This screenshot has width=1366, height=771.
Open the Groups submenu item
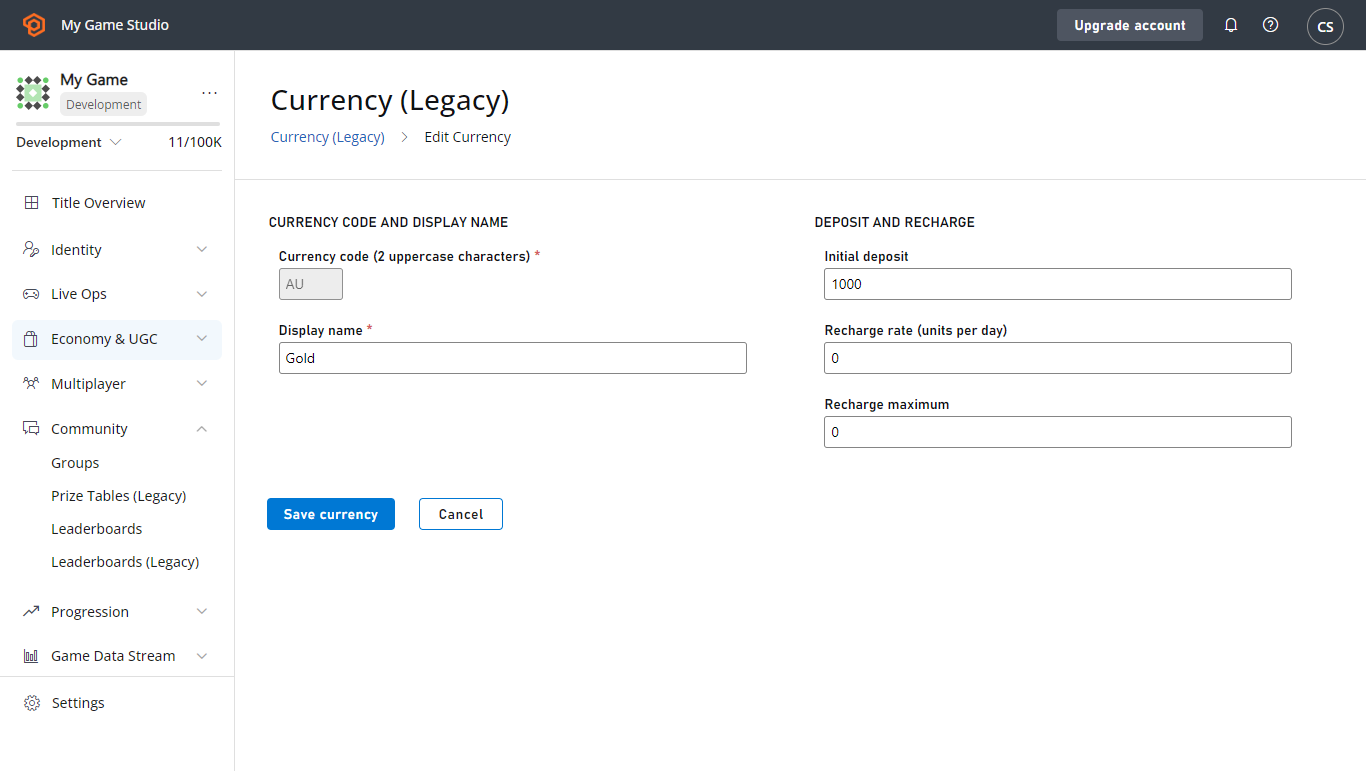[x=75, y=463]
